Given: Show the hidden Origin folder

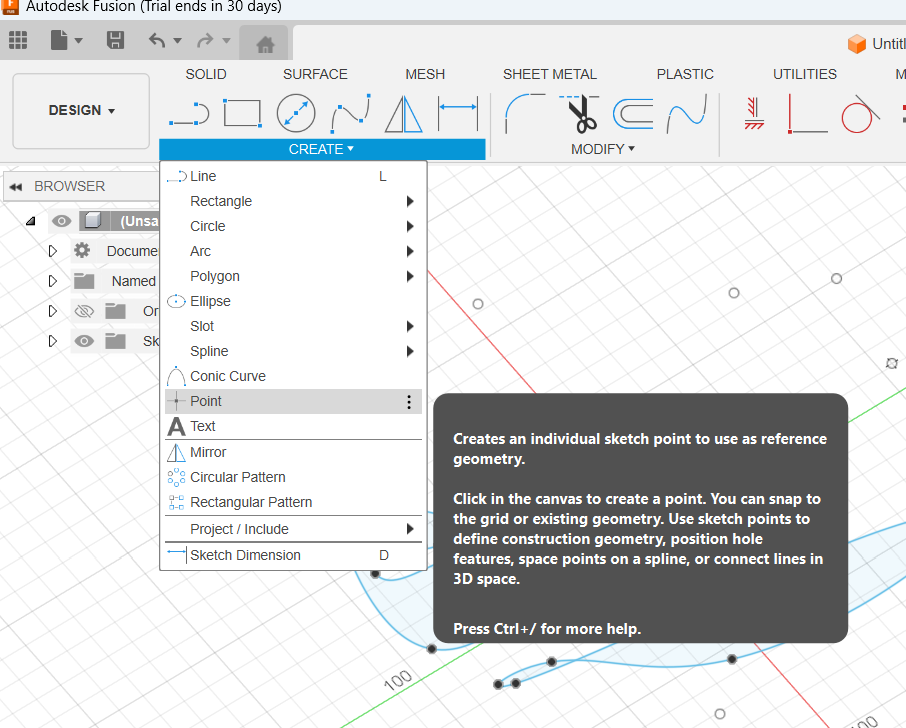Looking at the screenshot, I should click(84, 311).
